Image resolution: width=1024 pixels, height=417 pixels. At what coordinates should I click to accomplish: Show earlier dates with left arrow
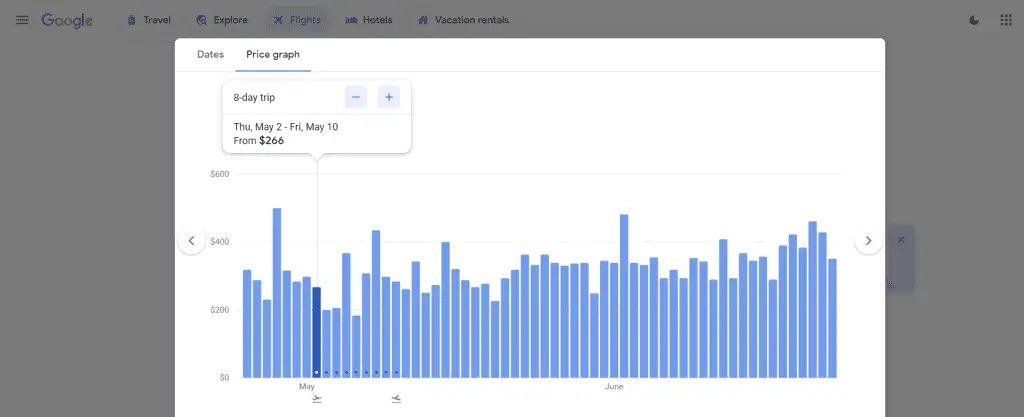(191, 241)
